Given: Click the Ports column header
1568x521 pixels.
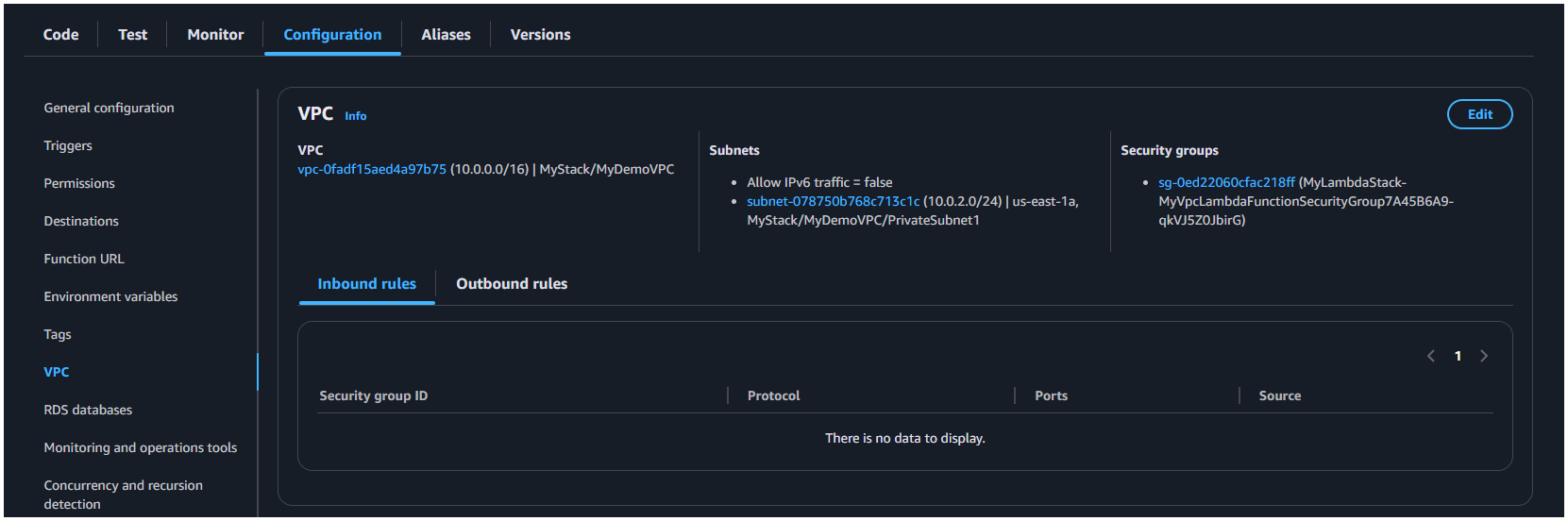Looking at the screenshot, I should [1051, 395].
